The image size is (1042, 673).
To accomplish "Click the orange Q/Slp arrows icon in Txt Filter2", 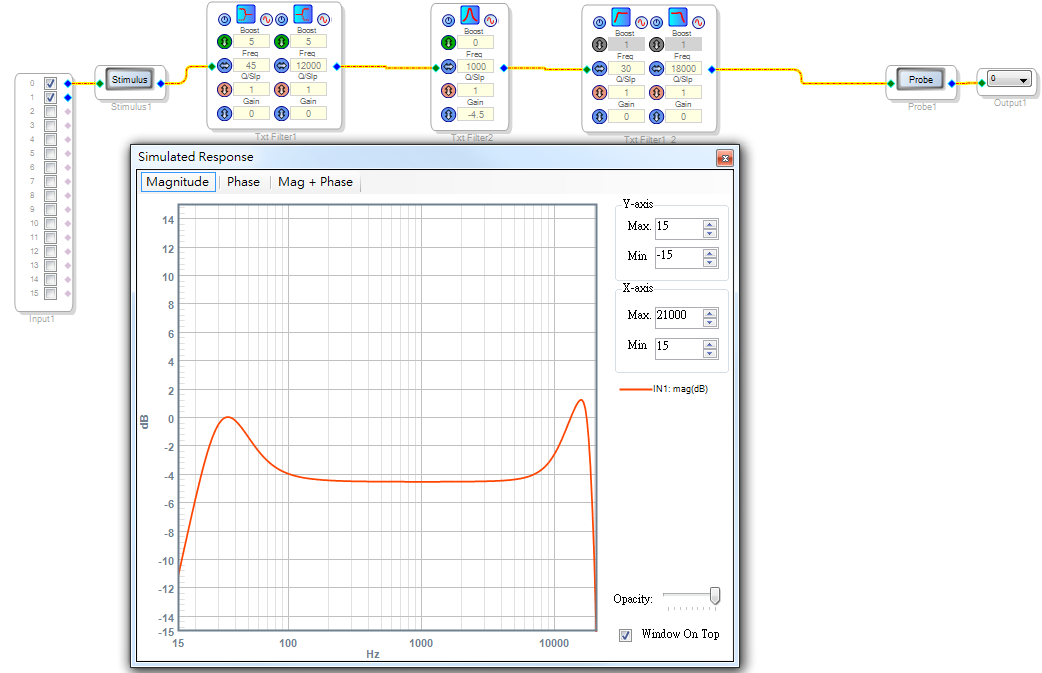I will click(449, 90).
